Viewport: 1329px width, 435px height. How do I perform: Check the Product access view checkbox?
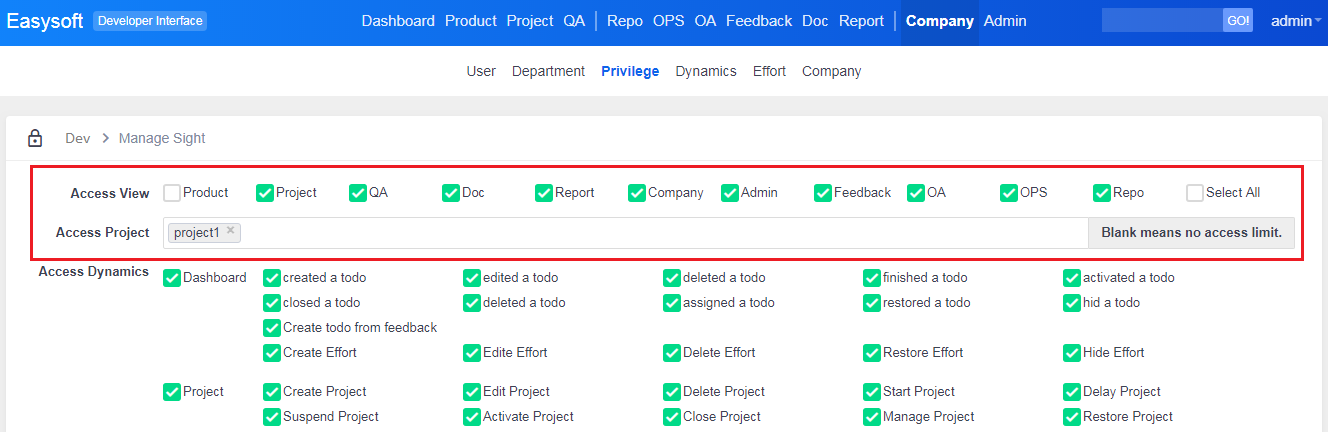[x=172, y=193]
